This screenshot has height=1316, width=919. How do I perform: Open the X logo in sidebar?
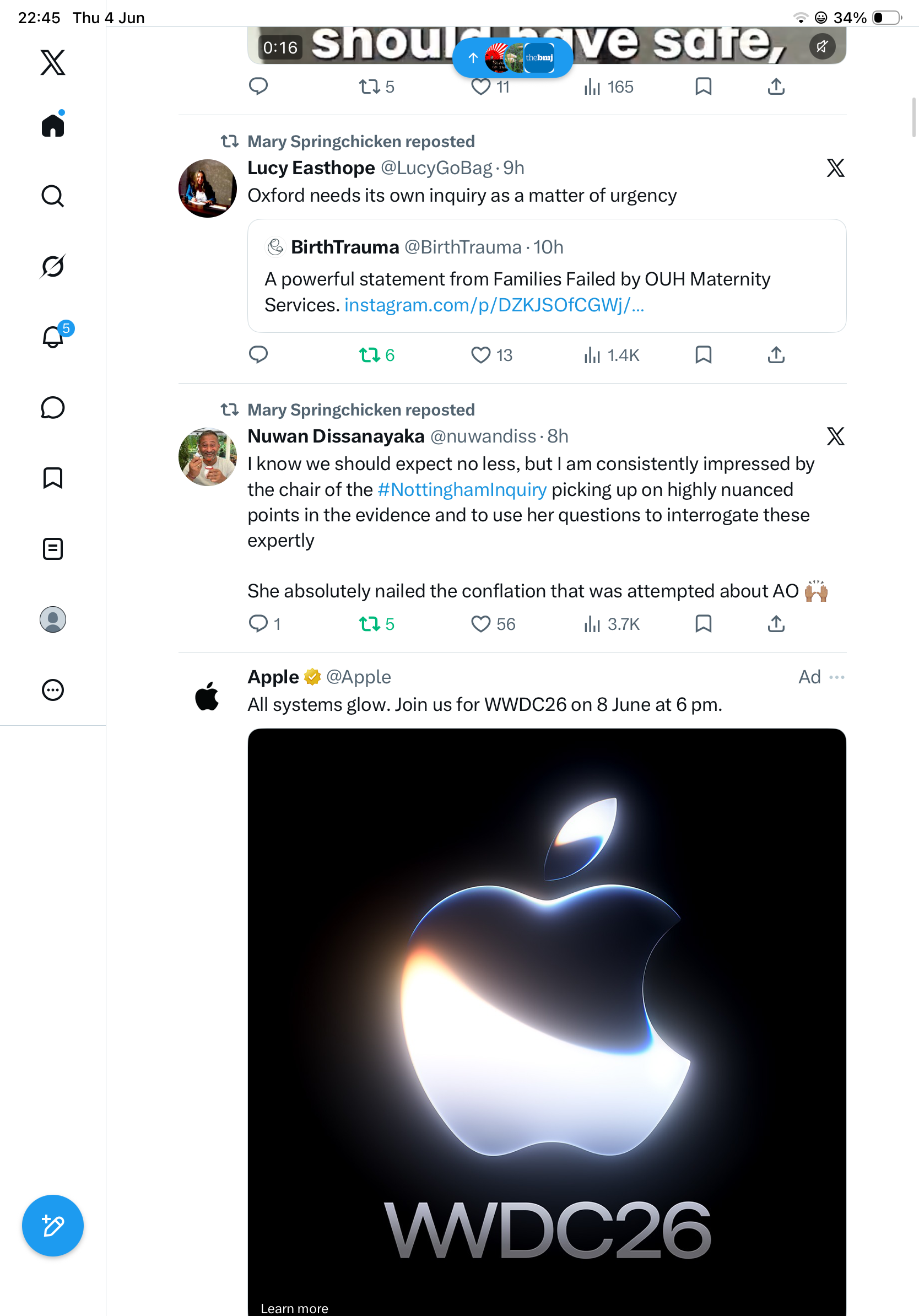coord(53,62)
